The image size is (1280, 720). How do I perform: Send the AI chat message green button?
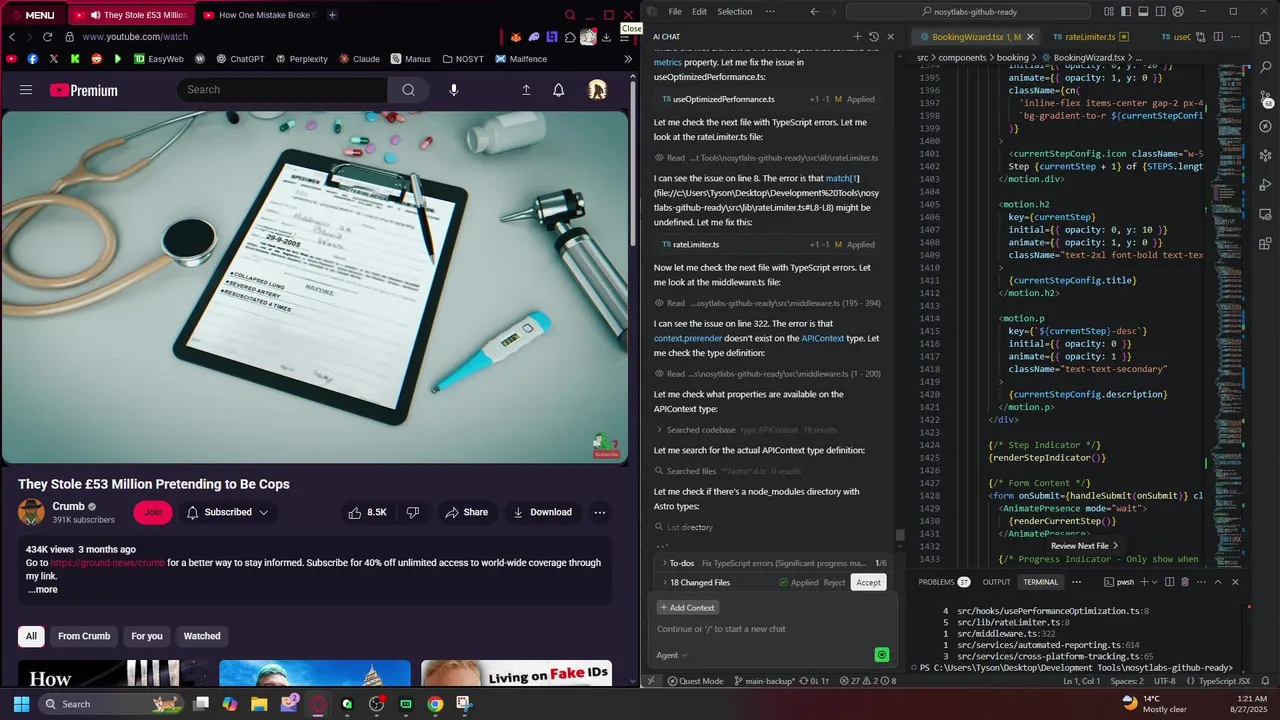pyautogui.click(x=882, y=655)
